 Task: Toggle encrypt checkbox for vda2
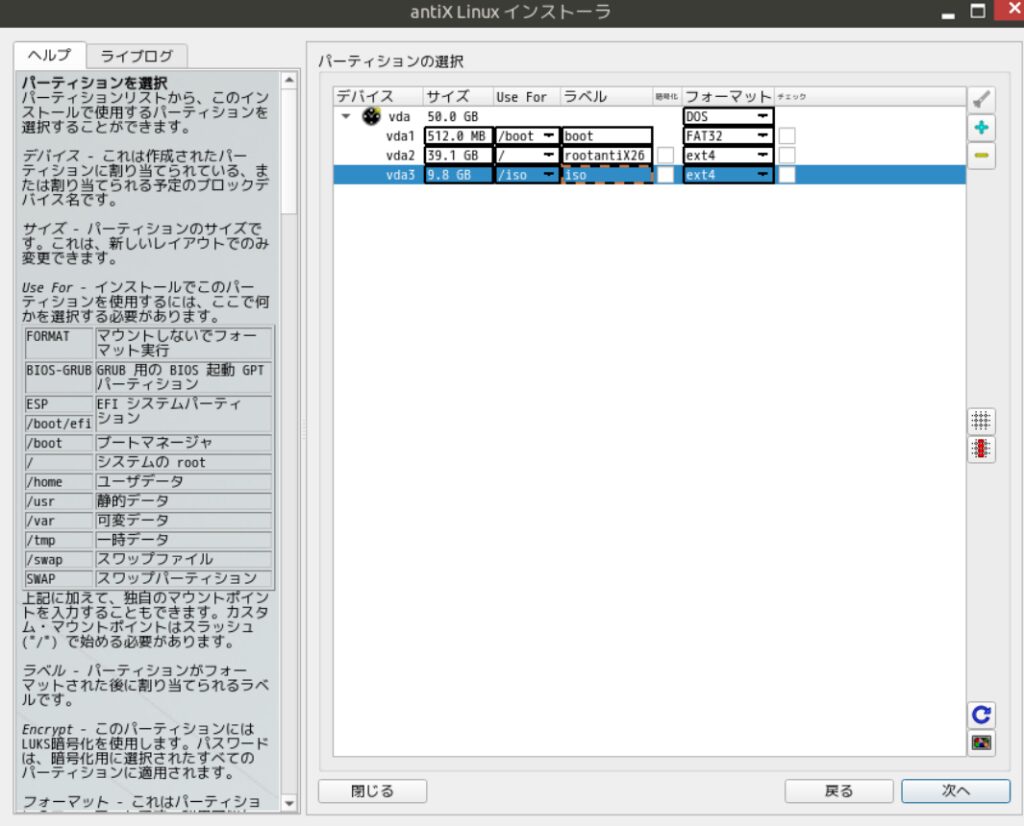(665, 155)
